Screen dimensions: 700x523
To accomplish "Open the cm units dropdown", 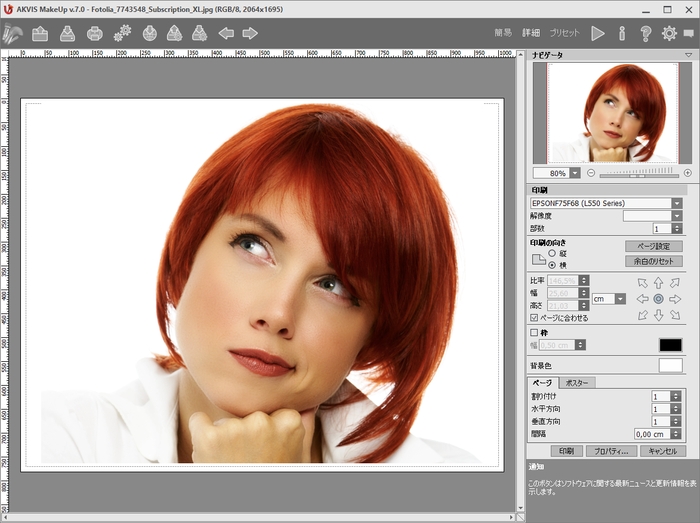I will tap(620, 299).
